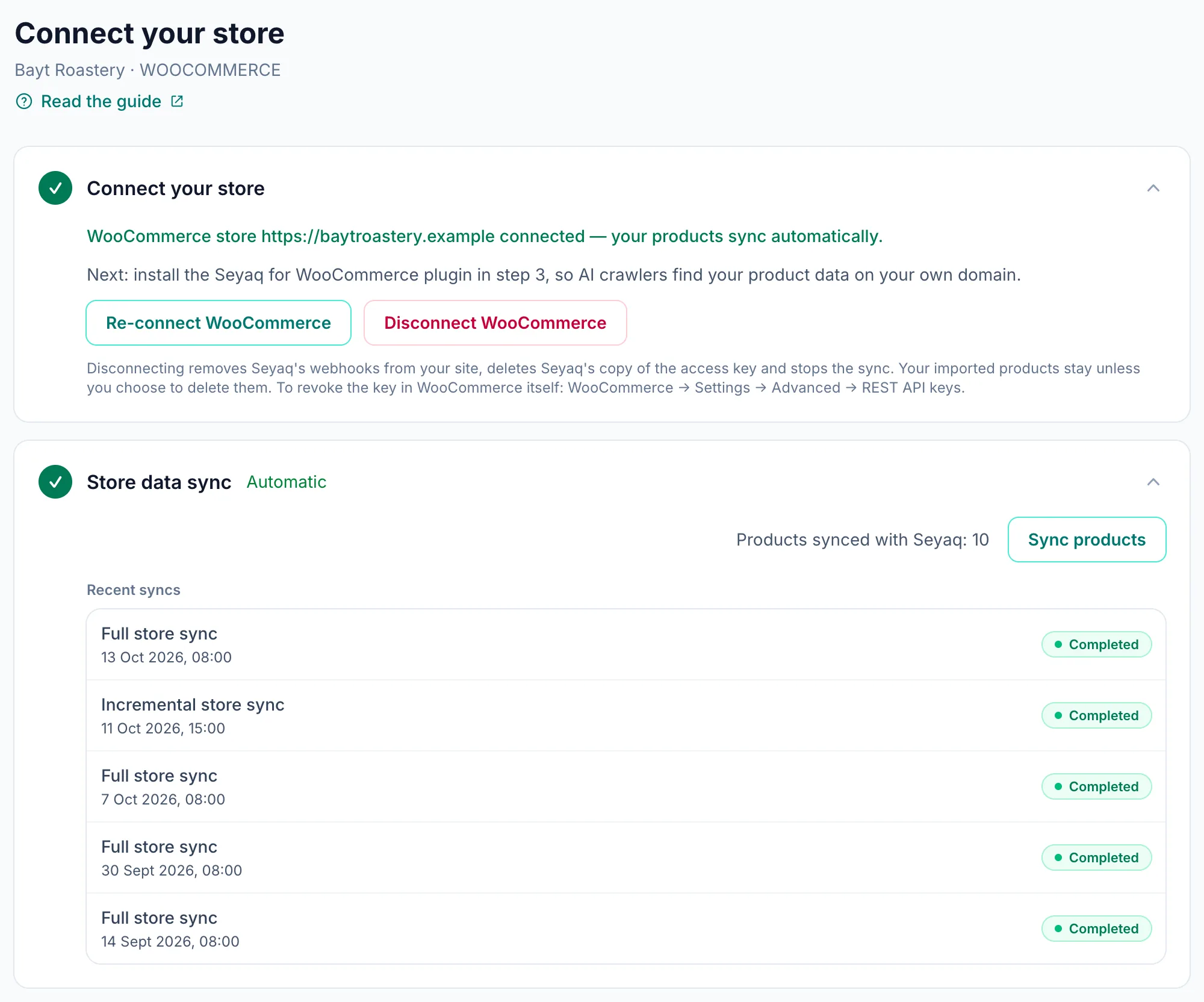The image size is (1204, 1002).
Task: Select the Incremental store sync row
Action: click(x=626, y=715)
